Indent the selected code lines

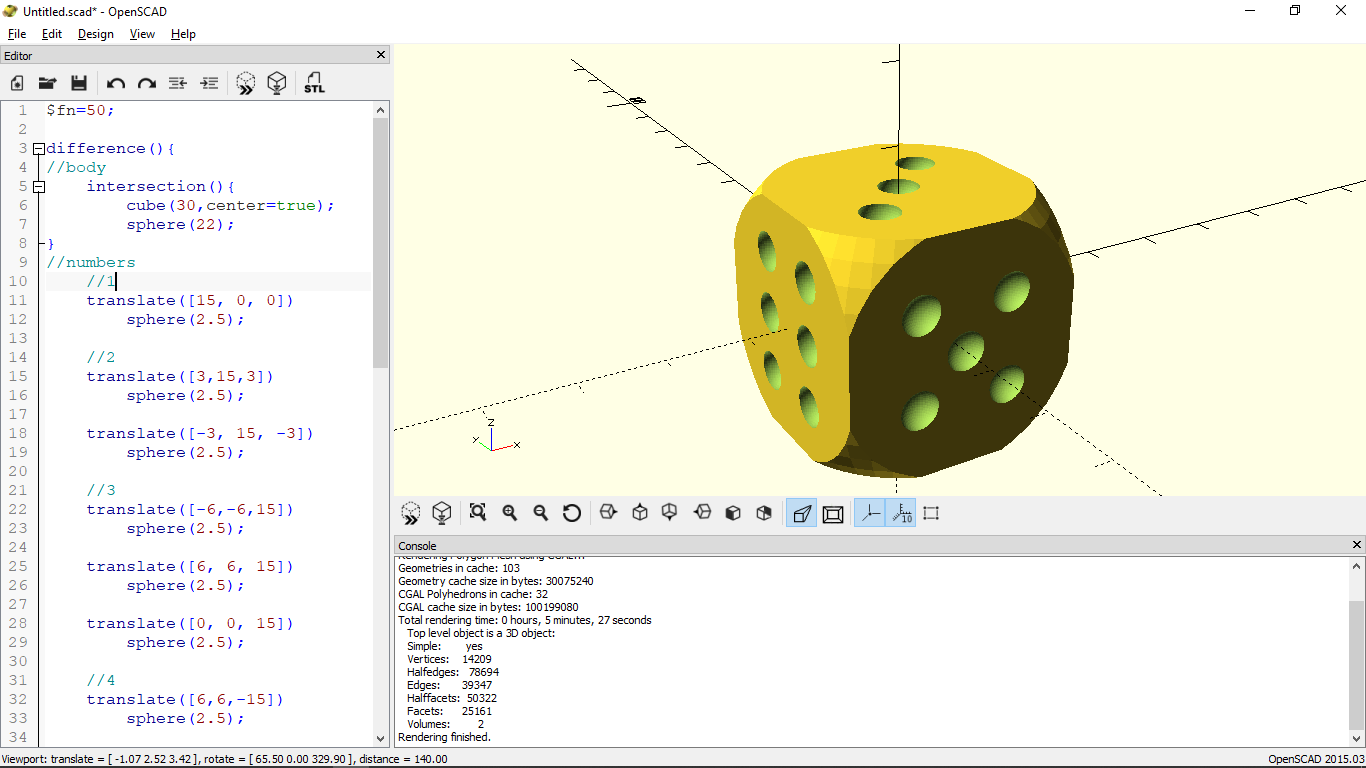pyautogui.click(x=209, y=83)
